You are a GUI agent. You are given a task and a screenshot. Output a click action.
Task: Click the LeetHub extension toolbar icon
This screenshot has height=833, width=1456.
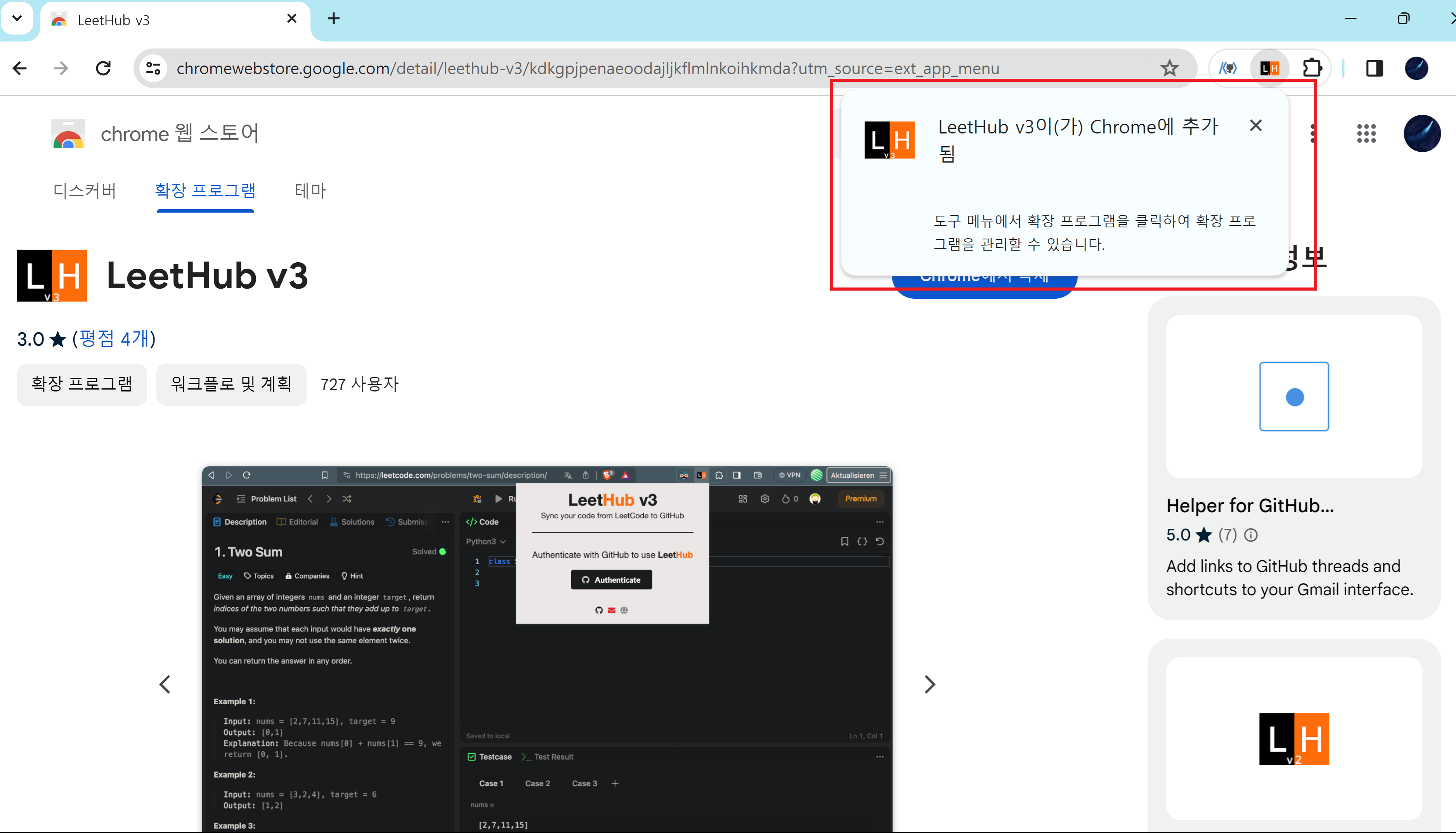[1269, 69]
